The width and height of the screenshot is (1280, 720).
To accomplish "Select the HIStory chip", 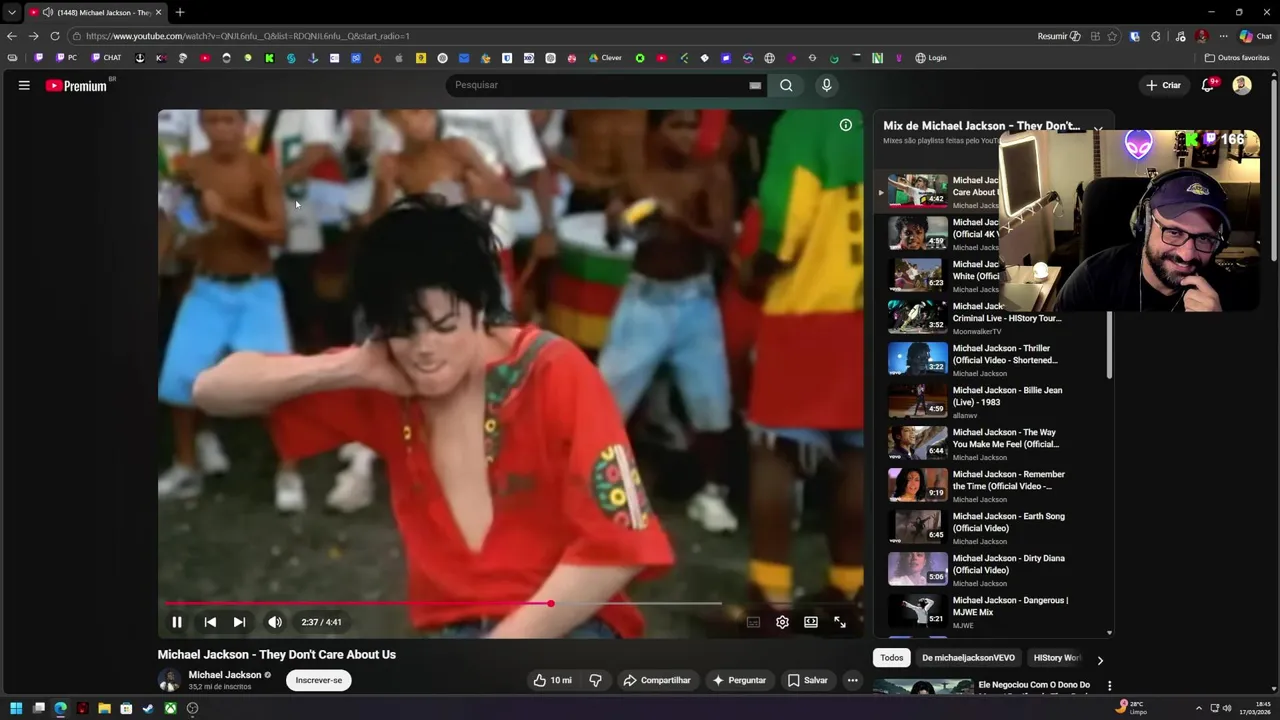I will (1056, 658).
